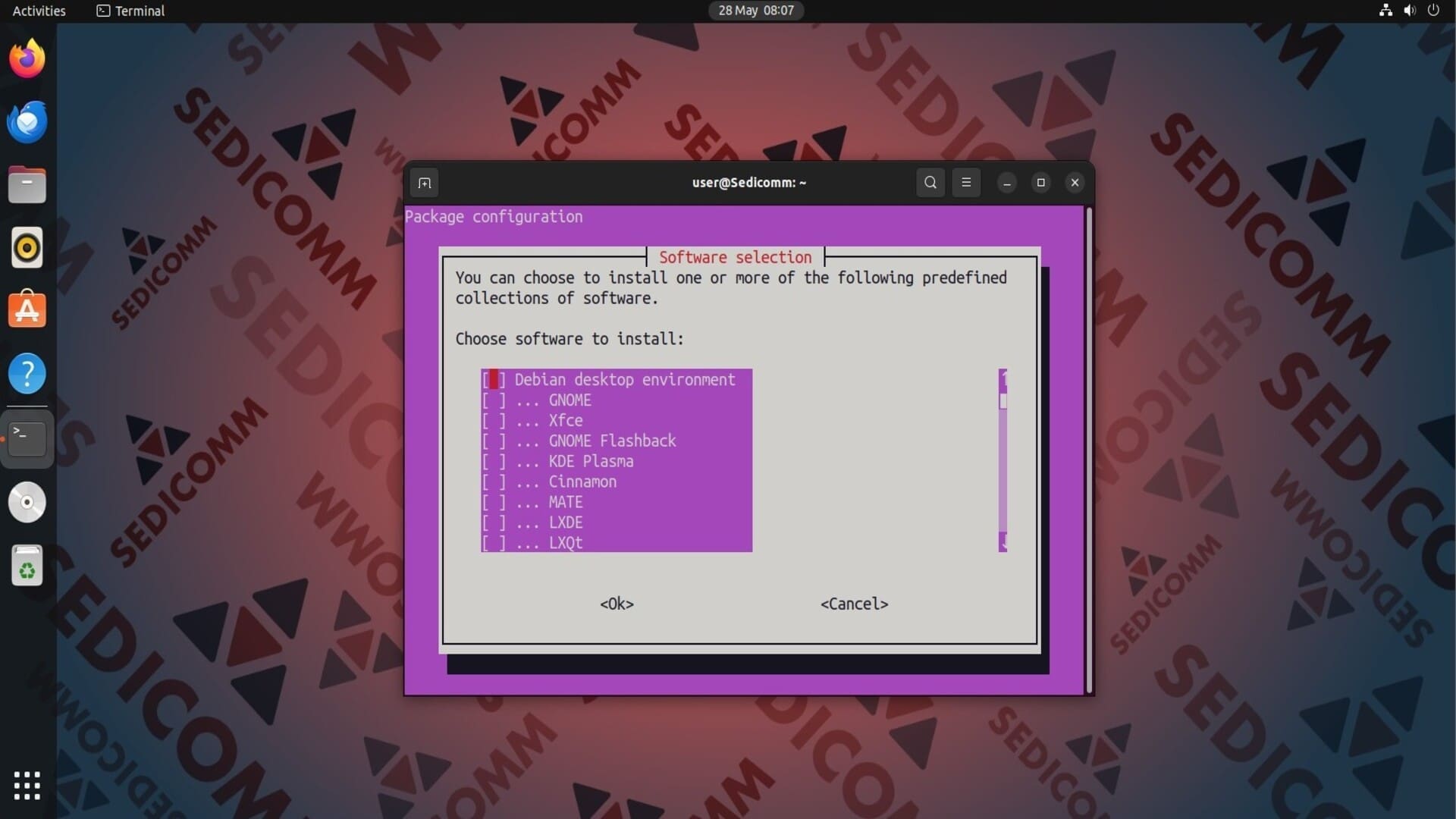Open the terminal search icon
This screenshot has height=819, width=1456.
tap(930, 183)
